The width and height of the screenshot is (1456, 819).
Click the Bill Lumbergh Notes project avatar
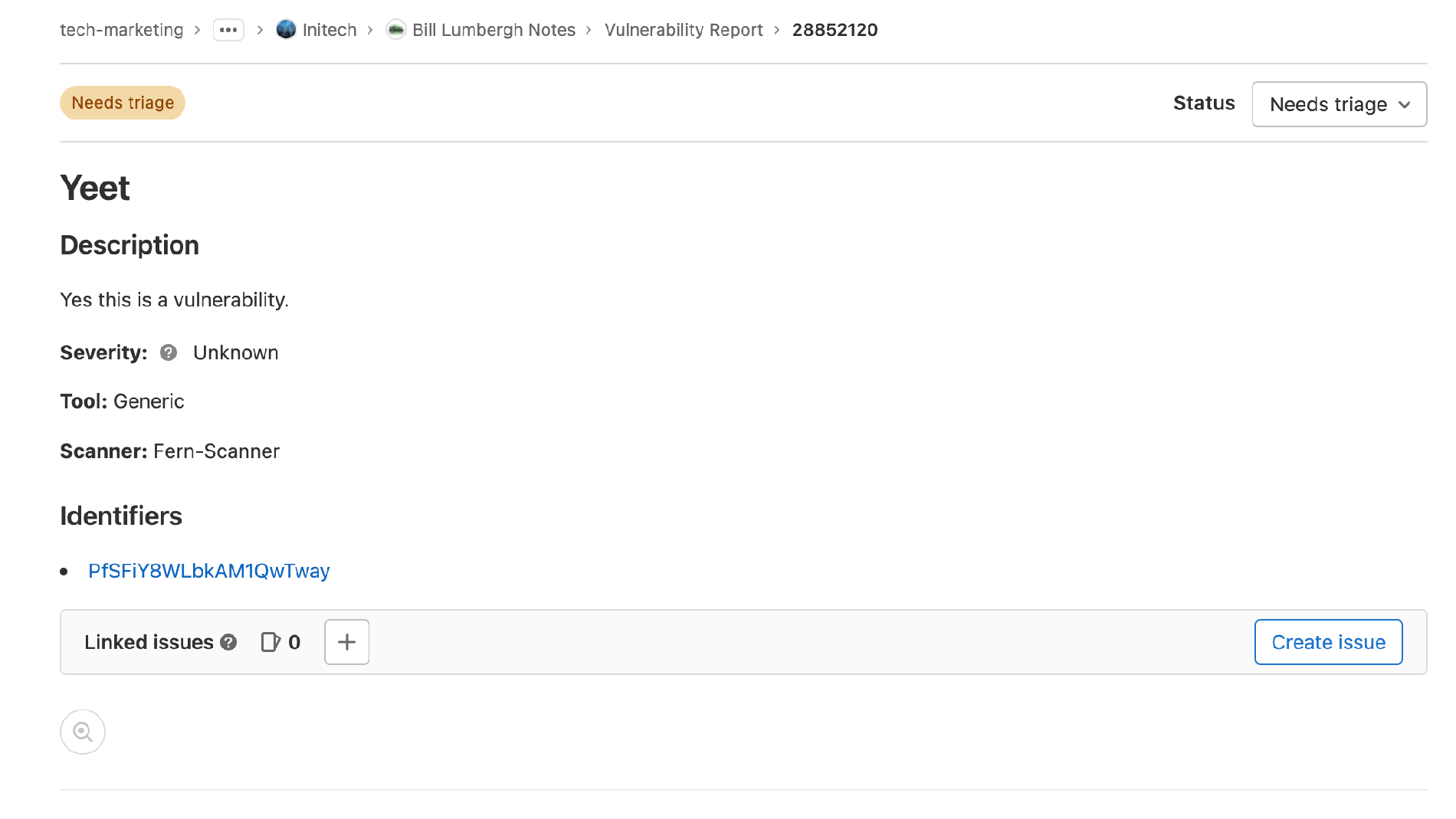[x=395, y=30]
